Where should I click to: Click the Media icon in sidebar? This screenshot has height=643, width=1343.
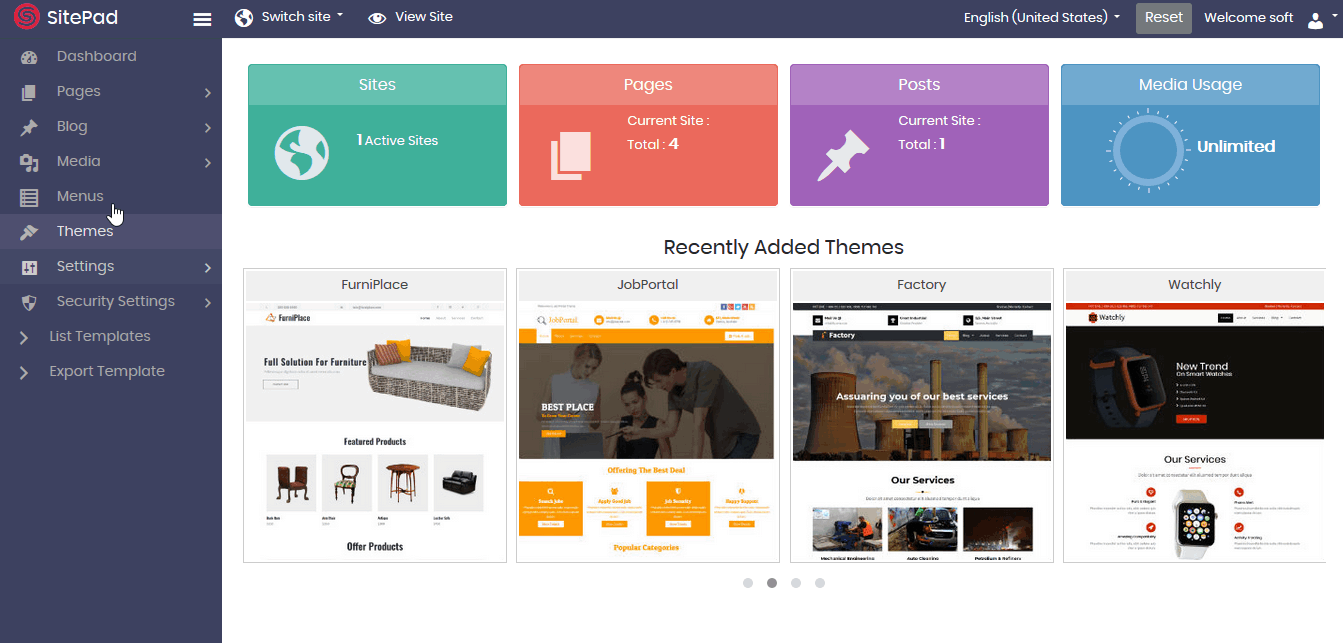(x=29, y=162)
